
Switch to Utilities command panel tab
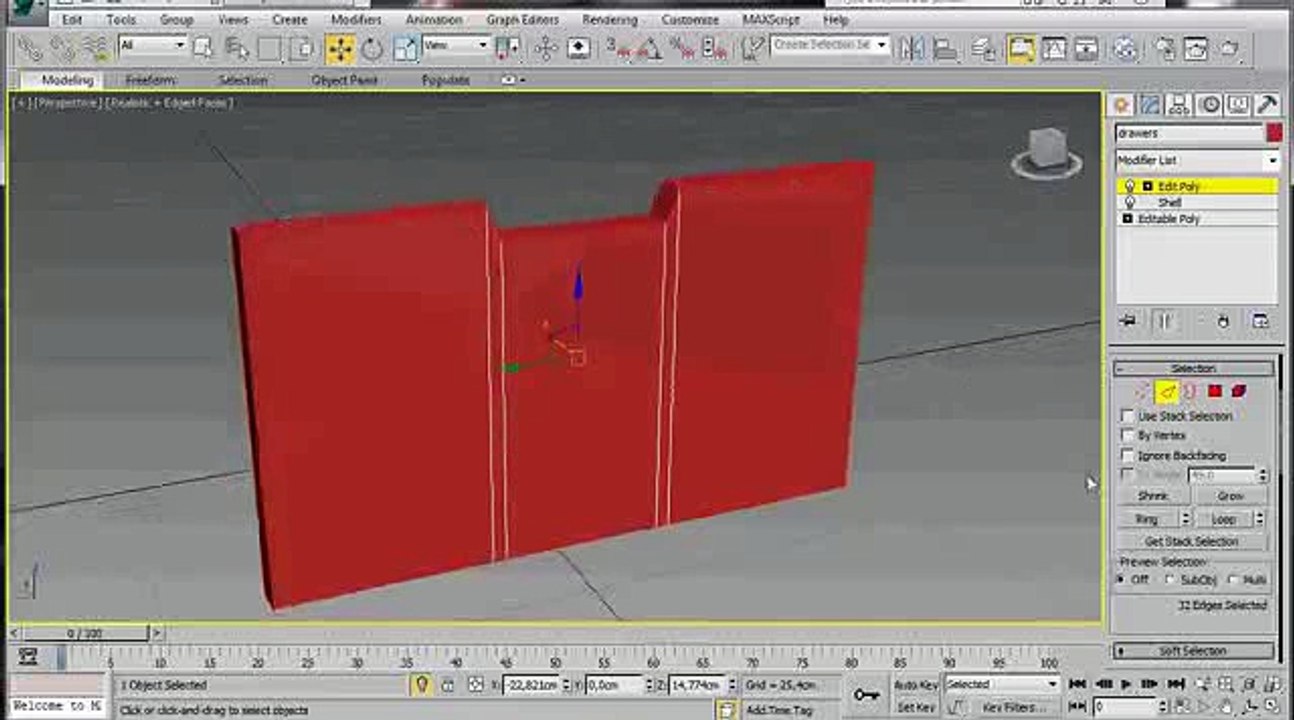click(x=1267, y=105)
